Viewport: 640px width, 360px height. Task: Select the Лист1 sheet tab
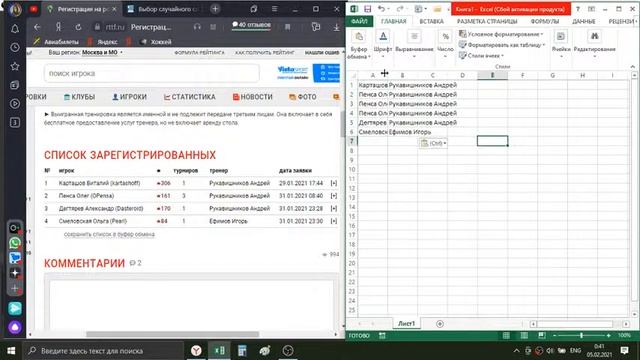pyautogui.click(x=406, y=323)
